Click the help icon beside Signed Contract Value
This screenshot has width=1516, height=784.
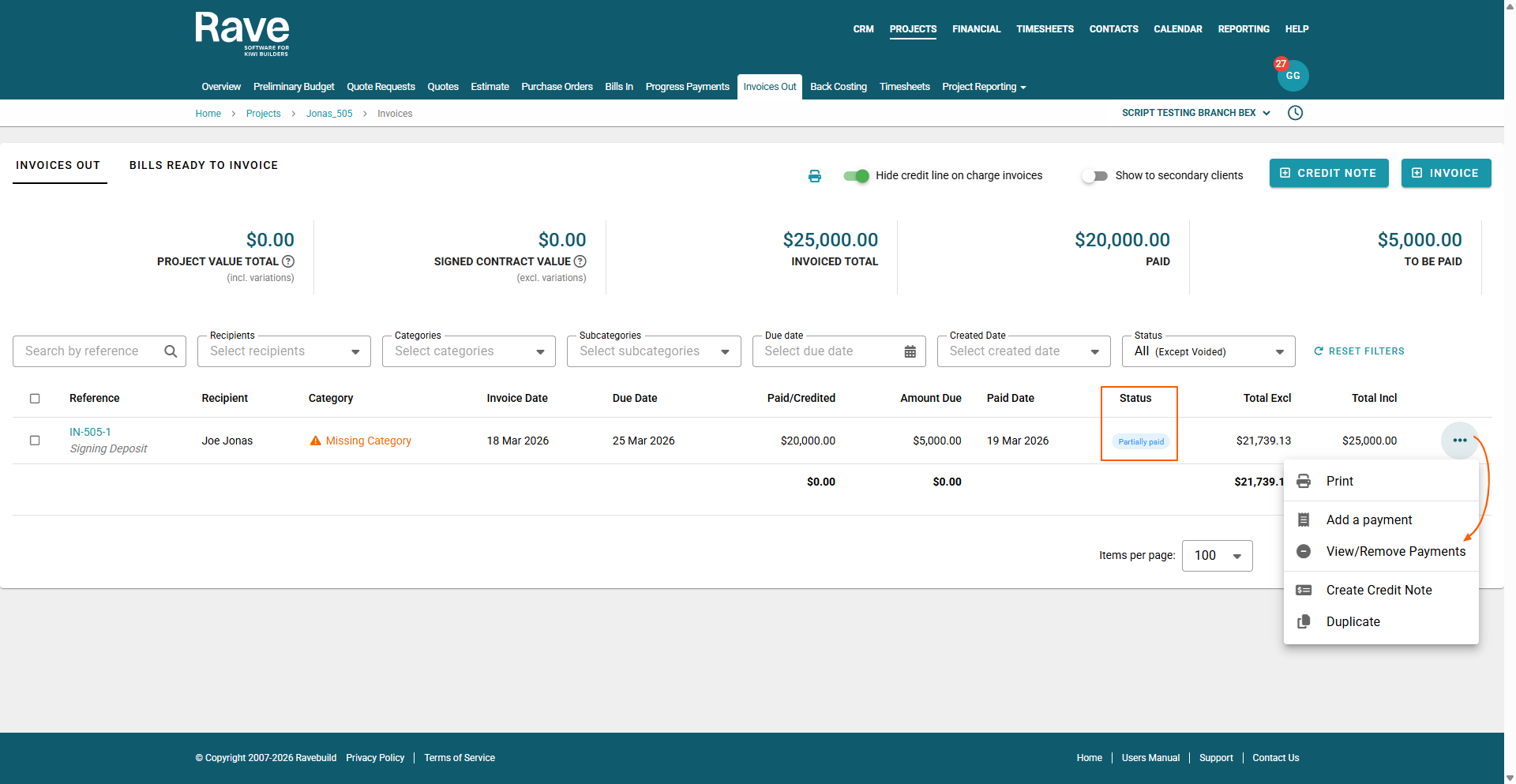pyautogui.click(x=580, y=261)
